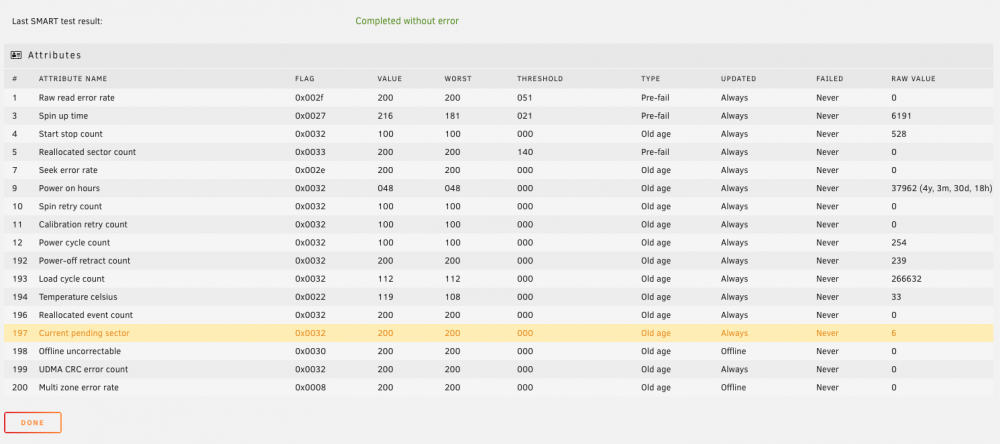Click threshold 140 in Reallocated sector count row

coord(524,152)
